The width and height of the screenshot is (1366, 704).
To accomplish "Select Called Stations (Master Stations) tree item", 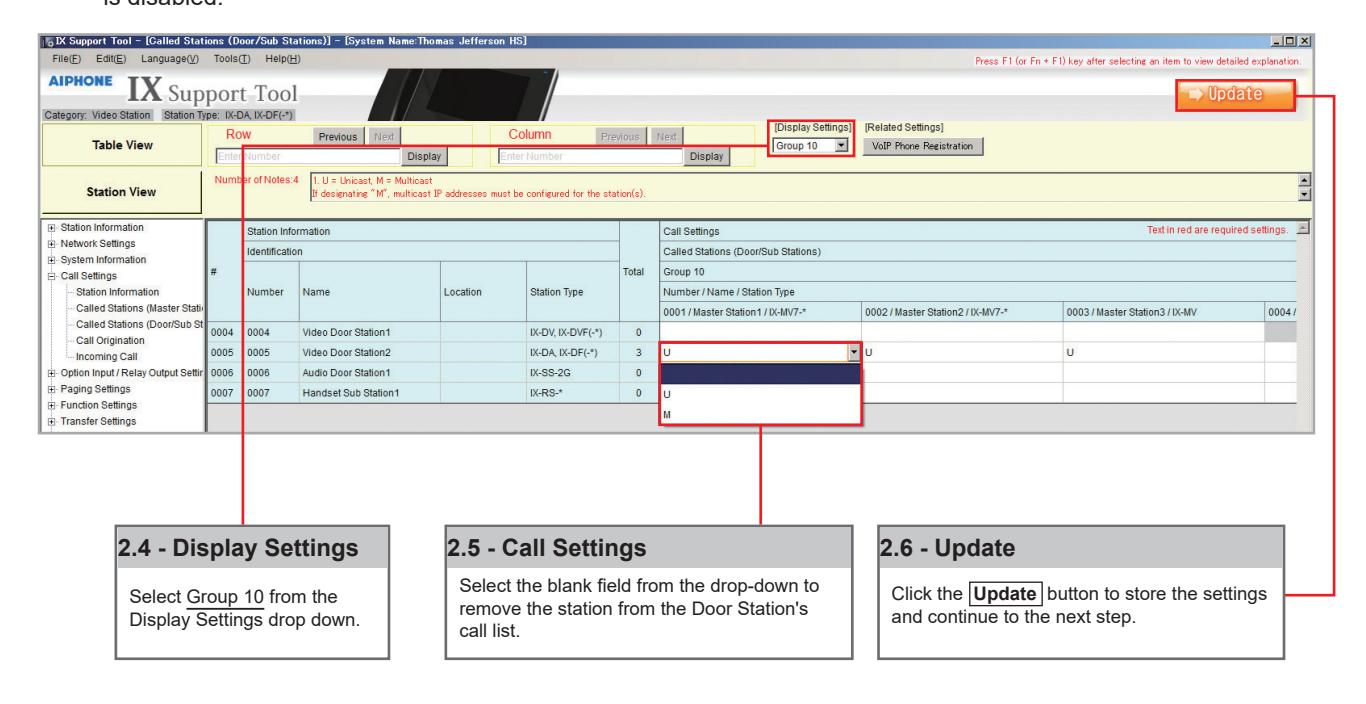I will (x=140, y=307).
